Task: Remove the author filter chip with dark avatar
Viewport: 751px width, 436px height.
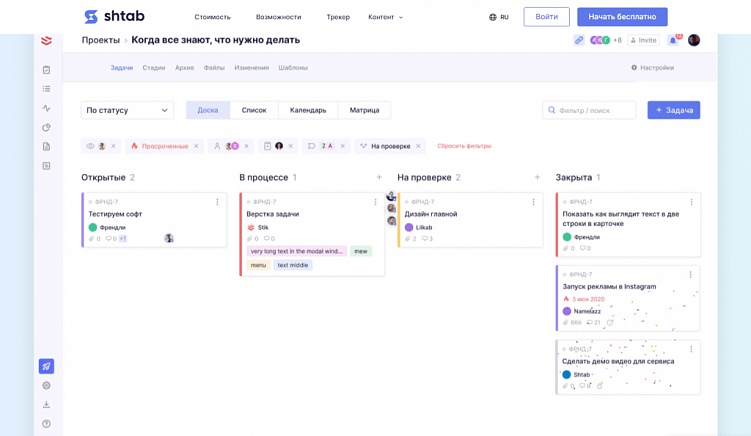Action: [291, 146]
